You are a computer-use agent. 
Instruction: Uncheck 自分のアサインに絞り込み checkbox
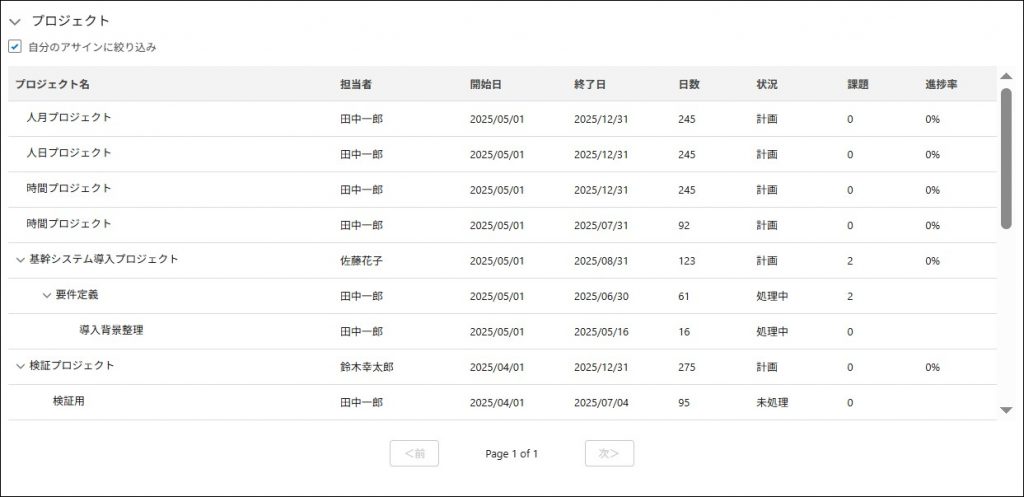pos(14,47)
